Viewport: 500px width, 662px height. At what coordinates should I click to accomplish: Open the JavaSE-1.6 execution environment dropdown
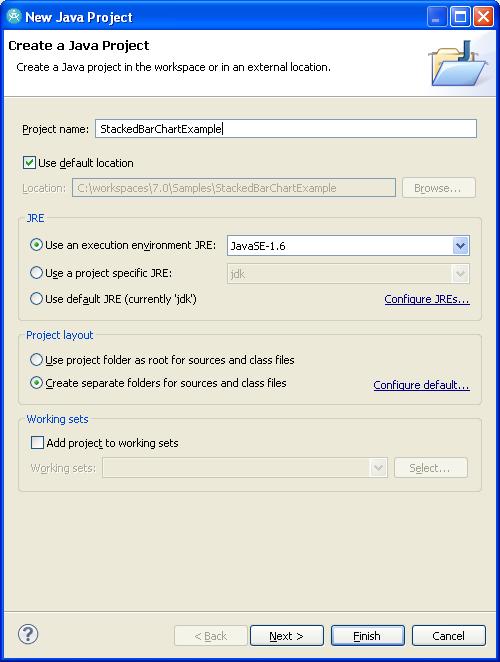point(348,246)
